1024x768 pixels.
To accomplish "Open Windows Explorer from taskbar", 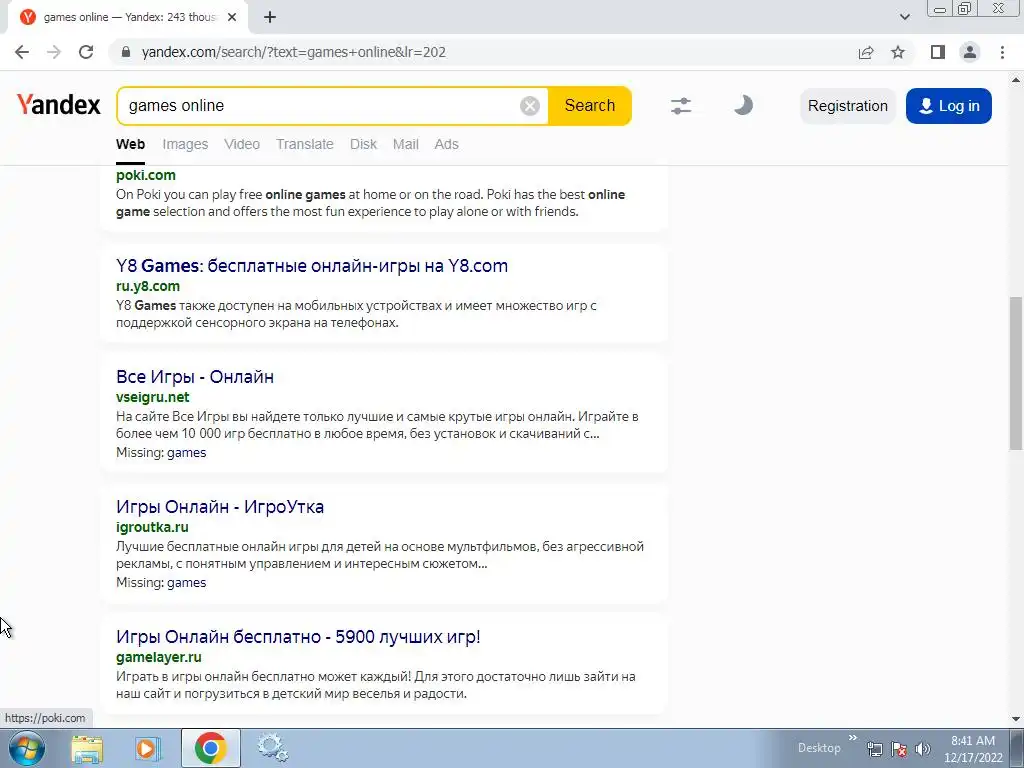I will pos(87,748).
